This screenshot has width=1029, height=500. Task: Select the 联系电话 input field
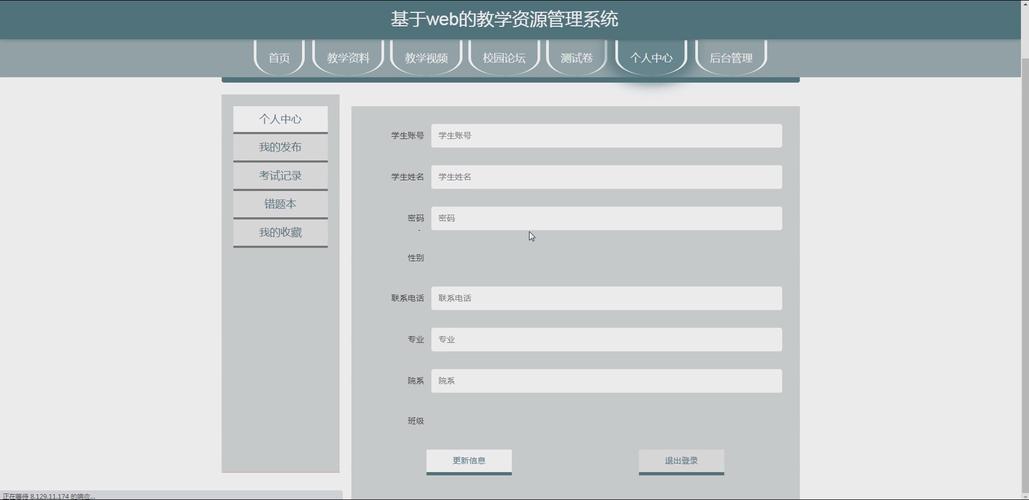606,298
